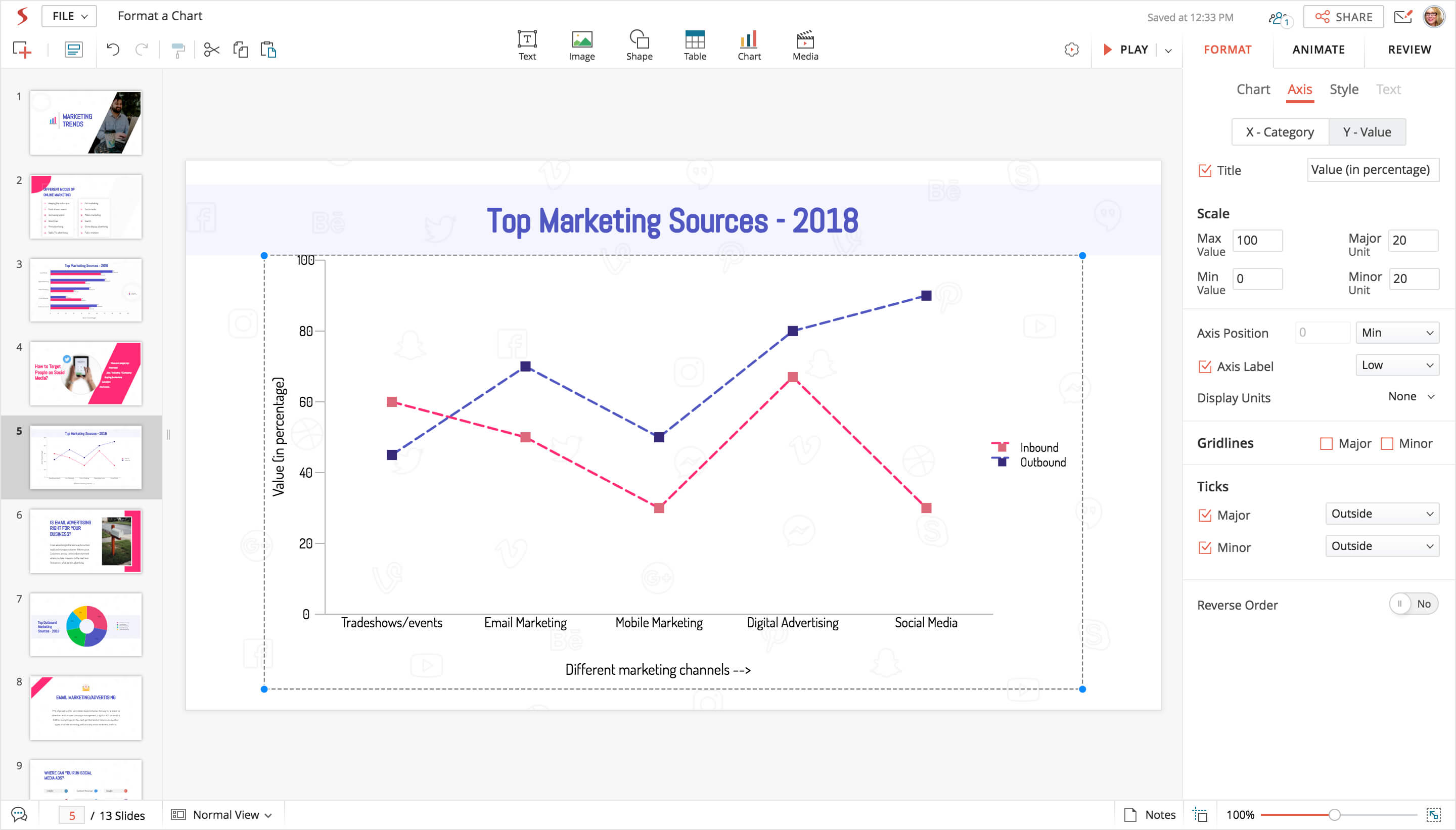Click the Paste clipboard icon
This screenshot has width=1456, height=830.
268,50
